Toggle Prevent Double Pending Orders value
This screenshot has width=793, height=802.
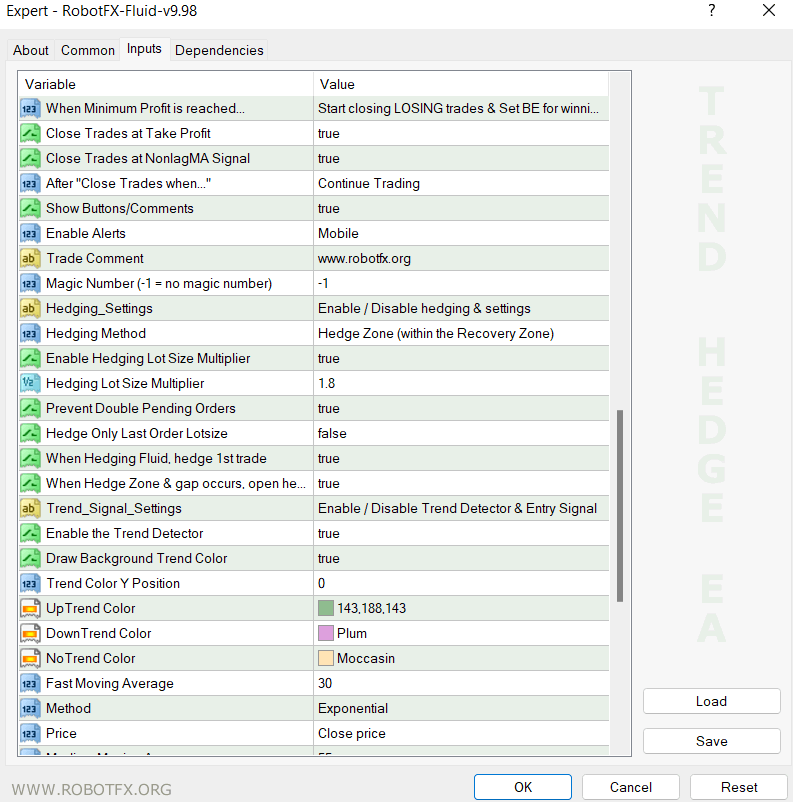click(461, 409)
